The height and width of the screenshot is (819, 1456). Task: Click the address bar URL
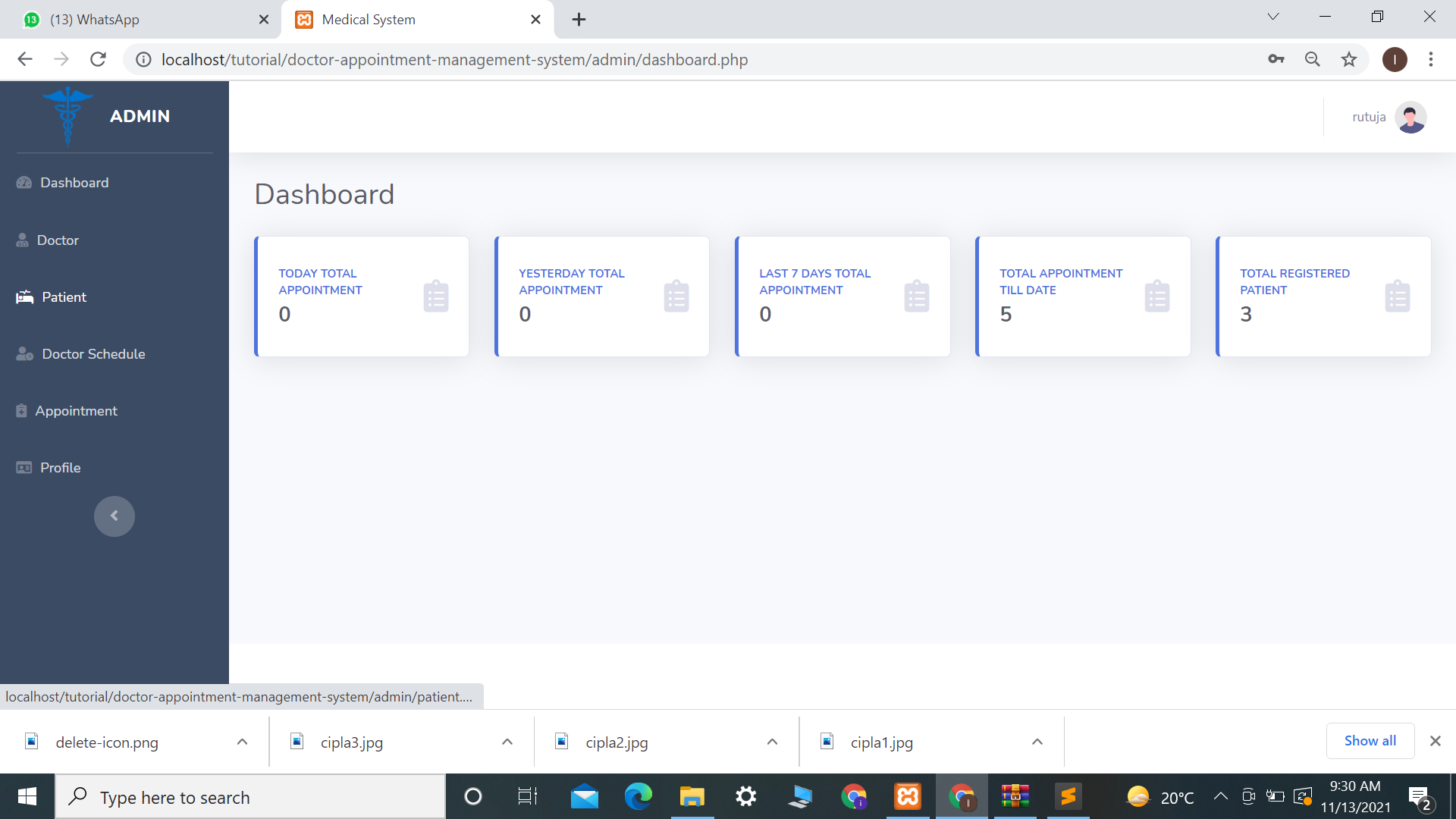453,59
